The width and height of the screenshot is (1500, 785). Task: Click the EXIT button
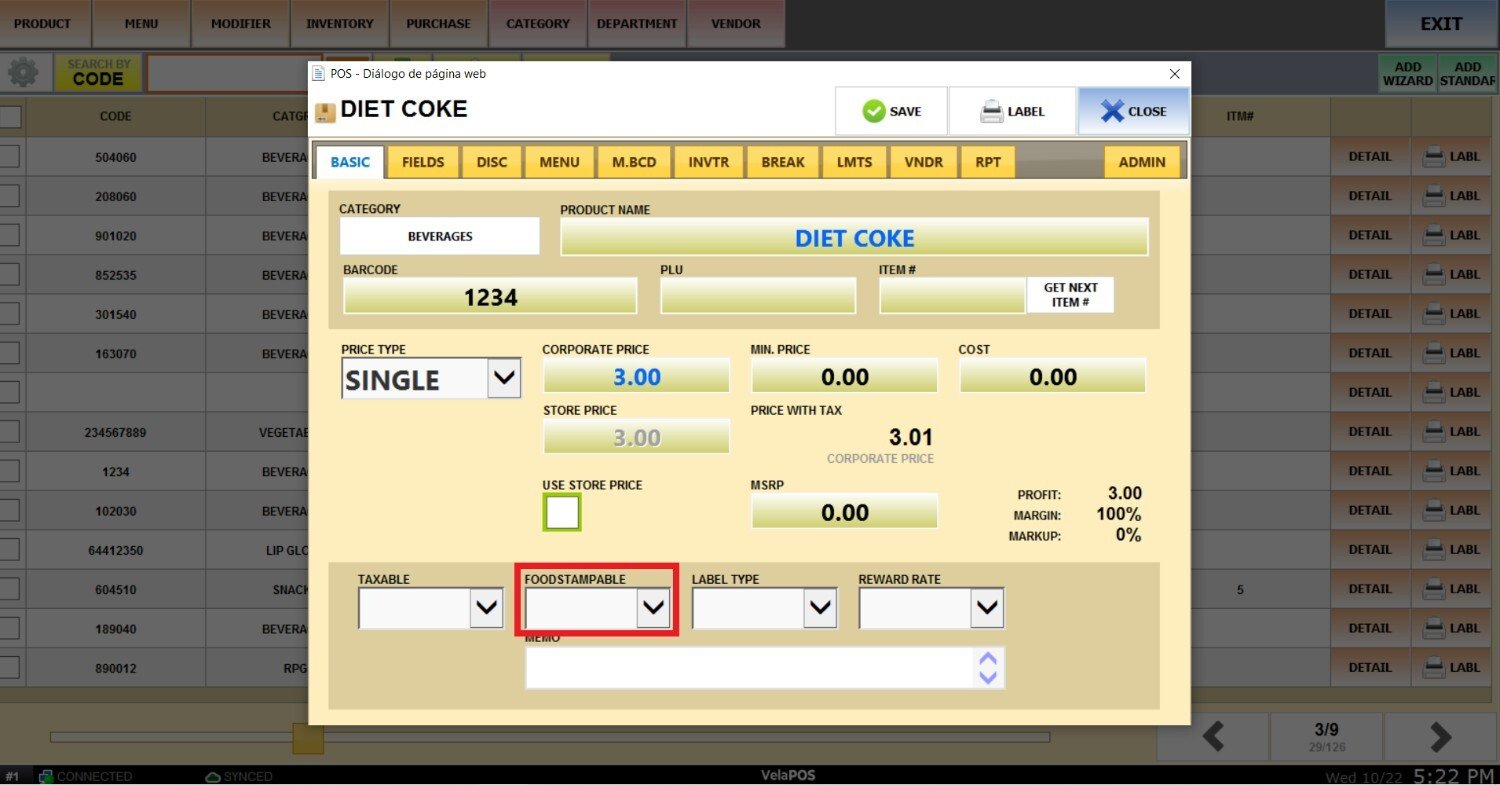1441,24
